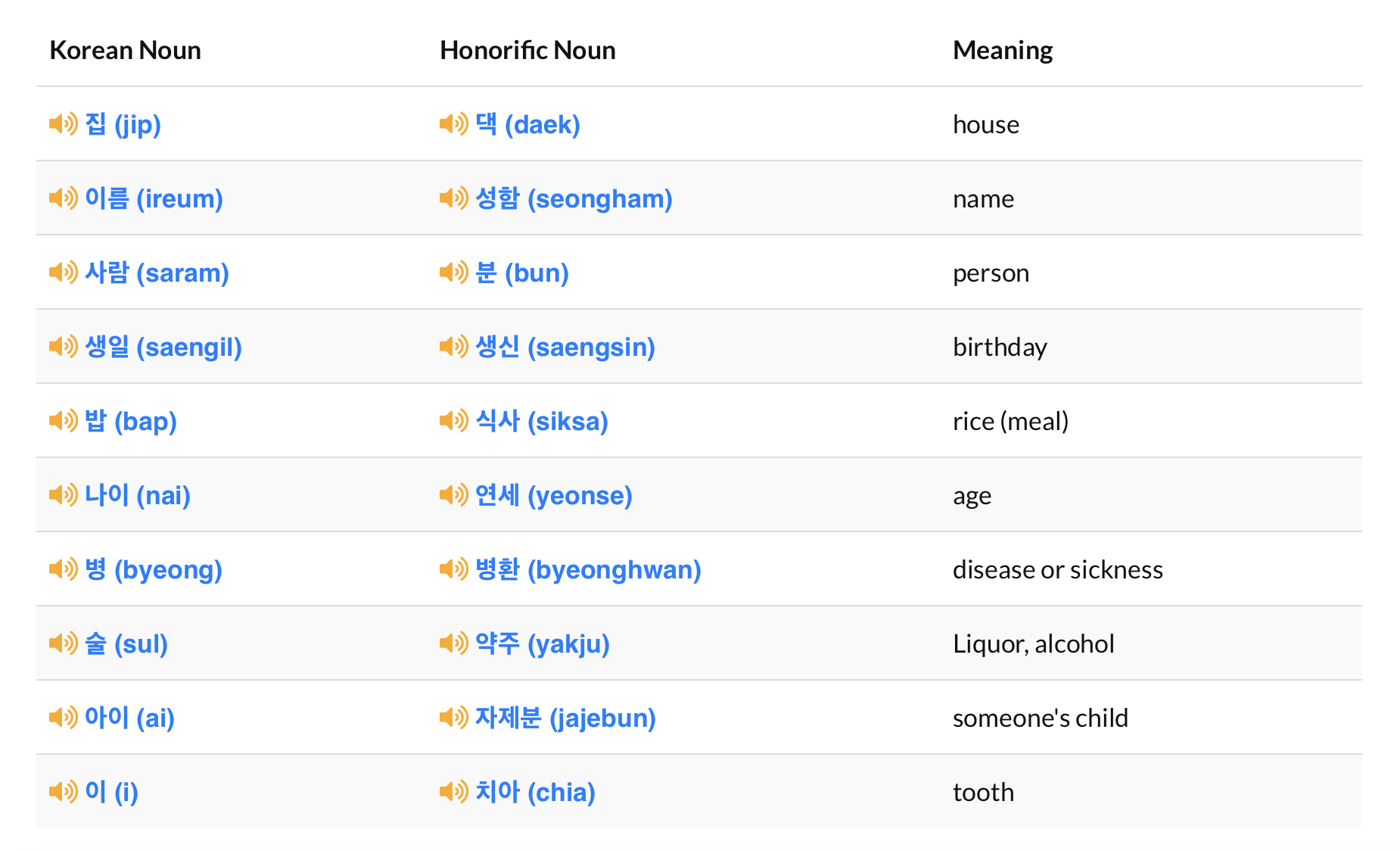Image resolution: width=1400 pixels, height=851 pixels.
Task: Play pronunciation of 생신 (saengsin)
Action: tap(453, 347)
